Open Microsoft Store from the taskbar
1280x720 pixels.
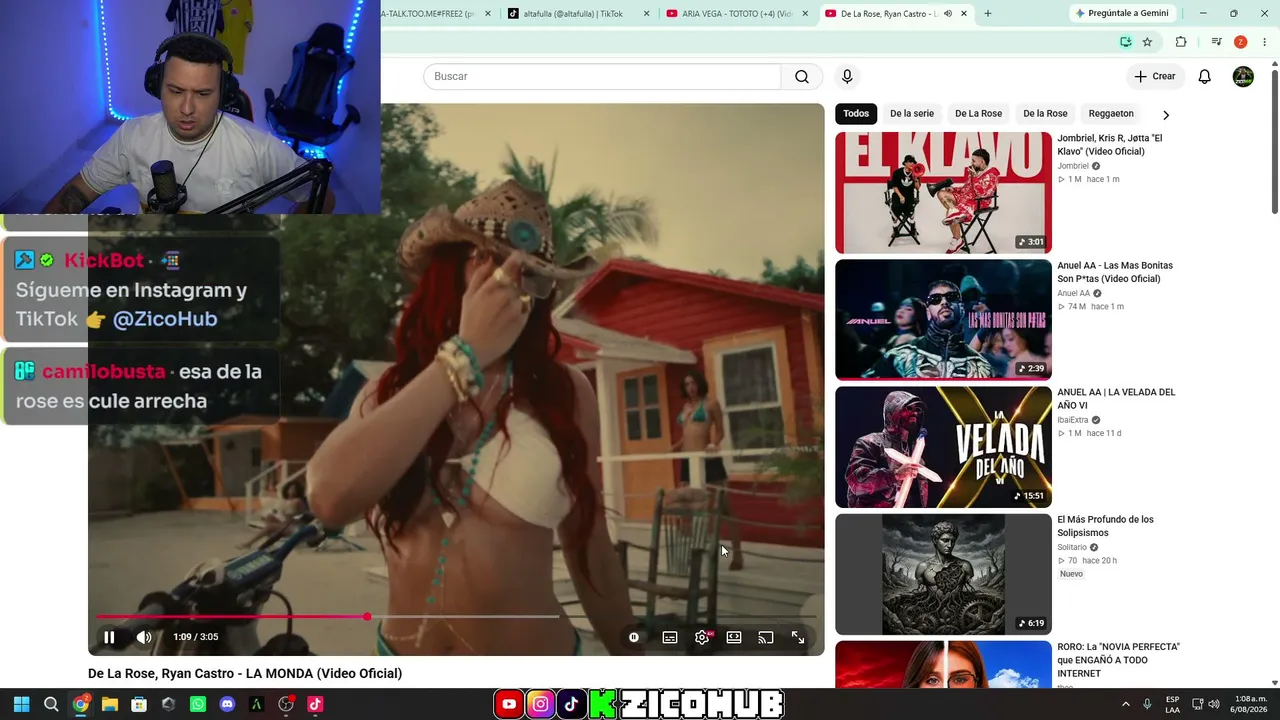(x=139, y=704)
